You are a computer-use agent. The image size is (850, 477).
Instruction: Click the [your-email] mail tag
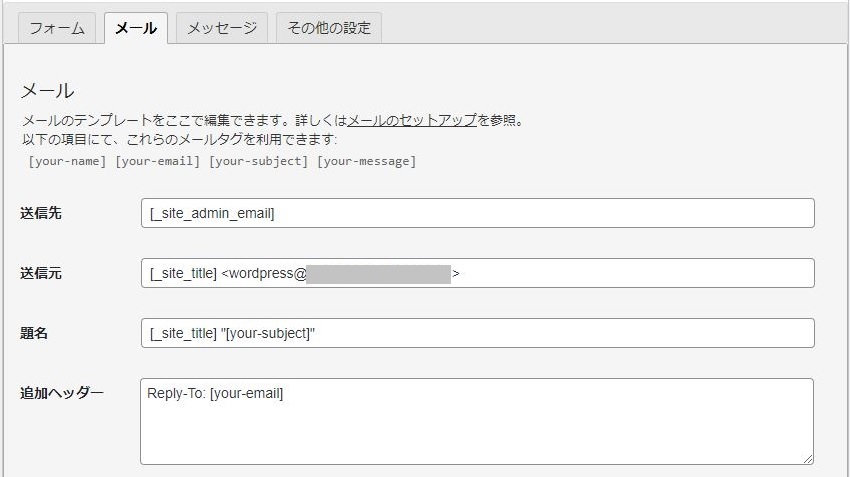click(158, 161)
